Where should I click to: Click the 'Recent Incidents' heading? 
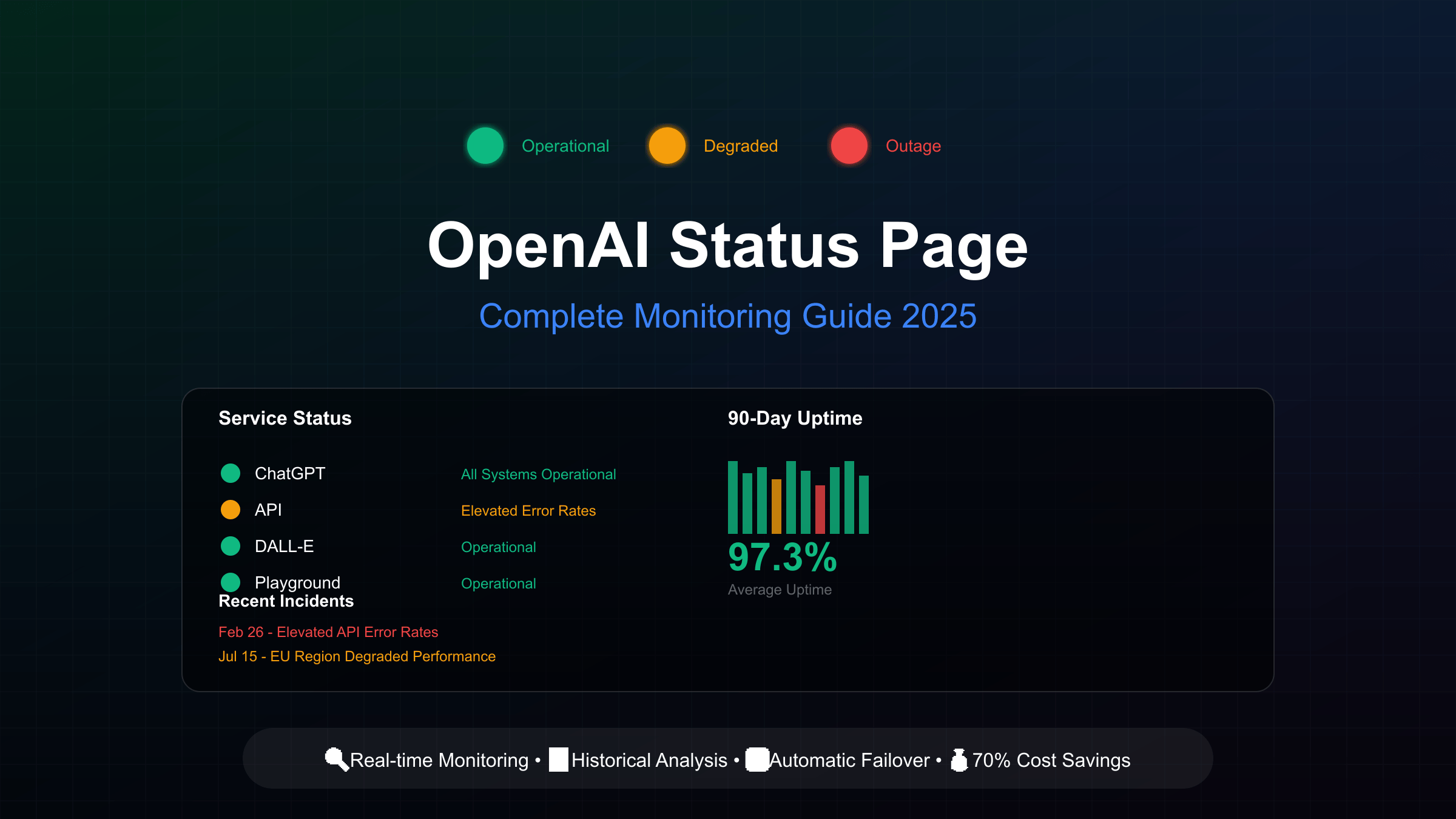tap(286, 601)
